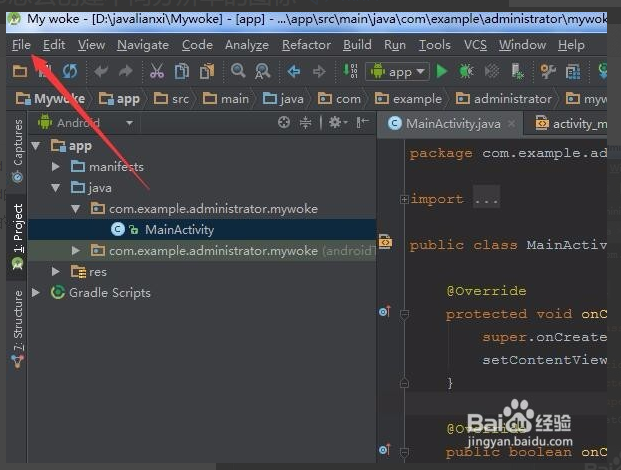
Task: Open the Navigate menu
Action: [x=143, y=45]
